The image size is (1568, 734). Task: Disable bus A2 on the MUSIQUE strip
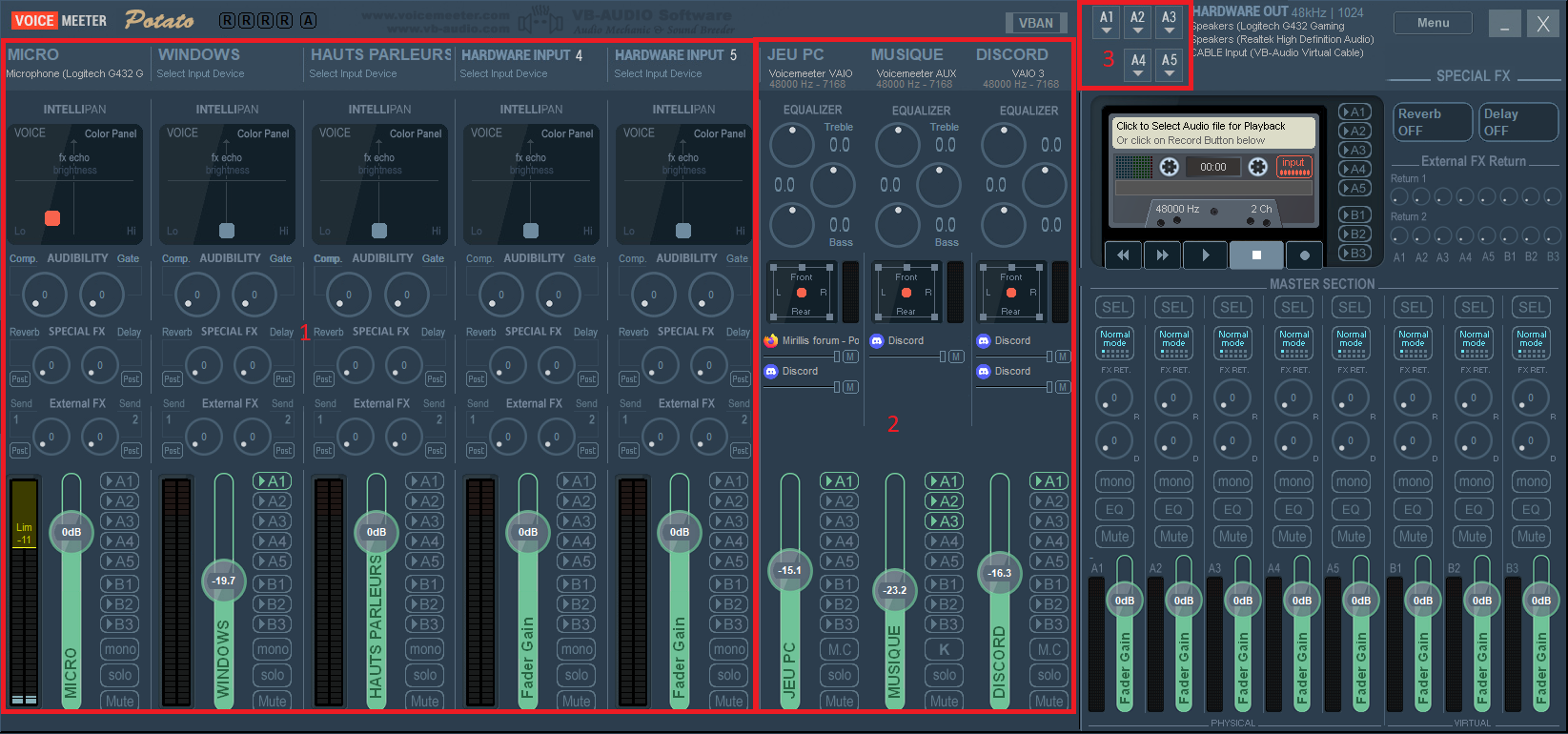(945, 501)
